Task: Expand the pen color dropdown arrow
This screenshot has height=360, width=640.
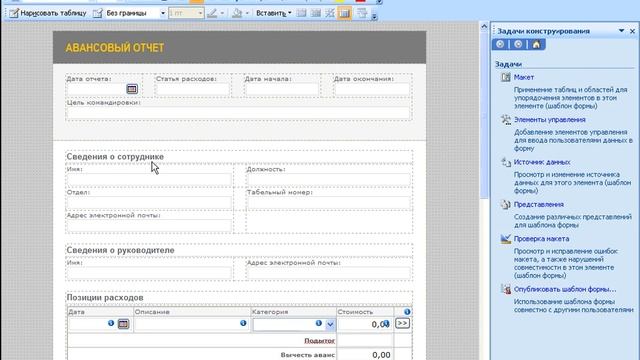Action: pos(222,13)
